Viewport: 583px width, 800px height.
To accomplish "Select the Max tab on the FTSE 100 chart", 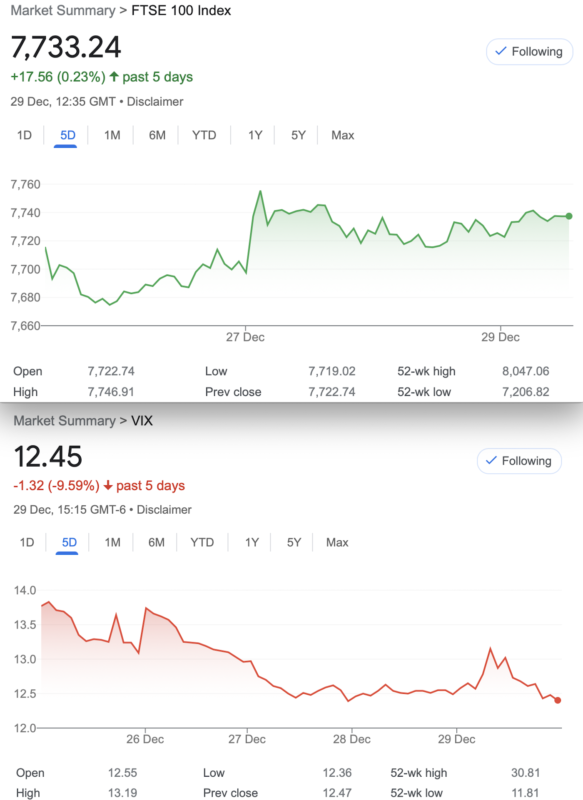I will tap(343, 135).
